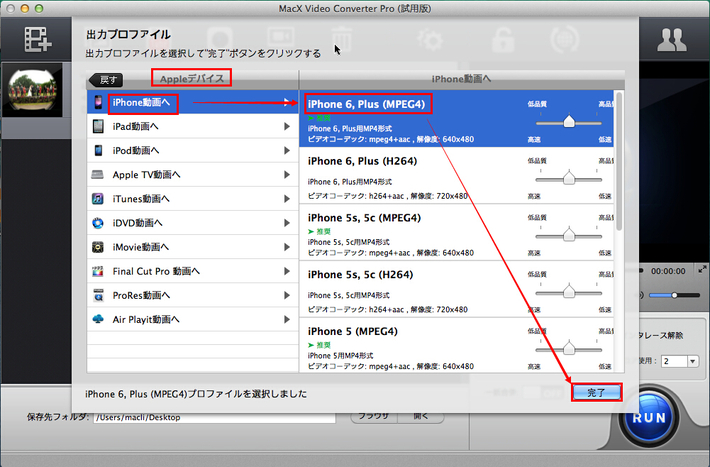This screenshot has height=467, width=710.
Task: Select iPad動画へ category row
Action: click(192, 126)
